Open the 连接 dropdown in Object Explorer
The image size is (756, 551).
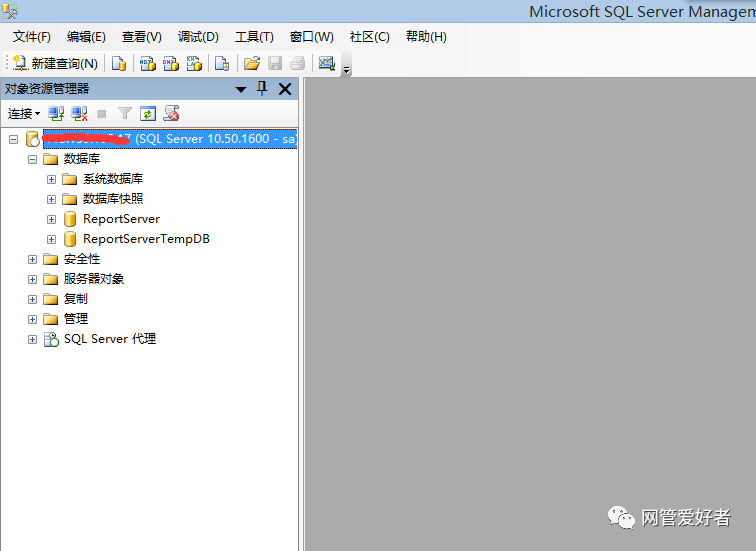(x=24, y=114)
